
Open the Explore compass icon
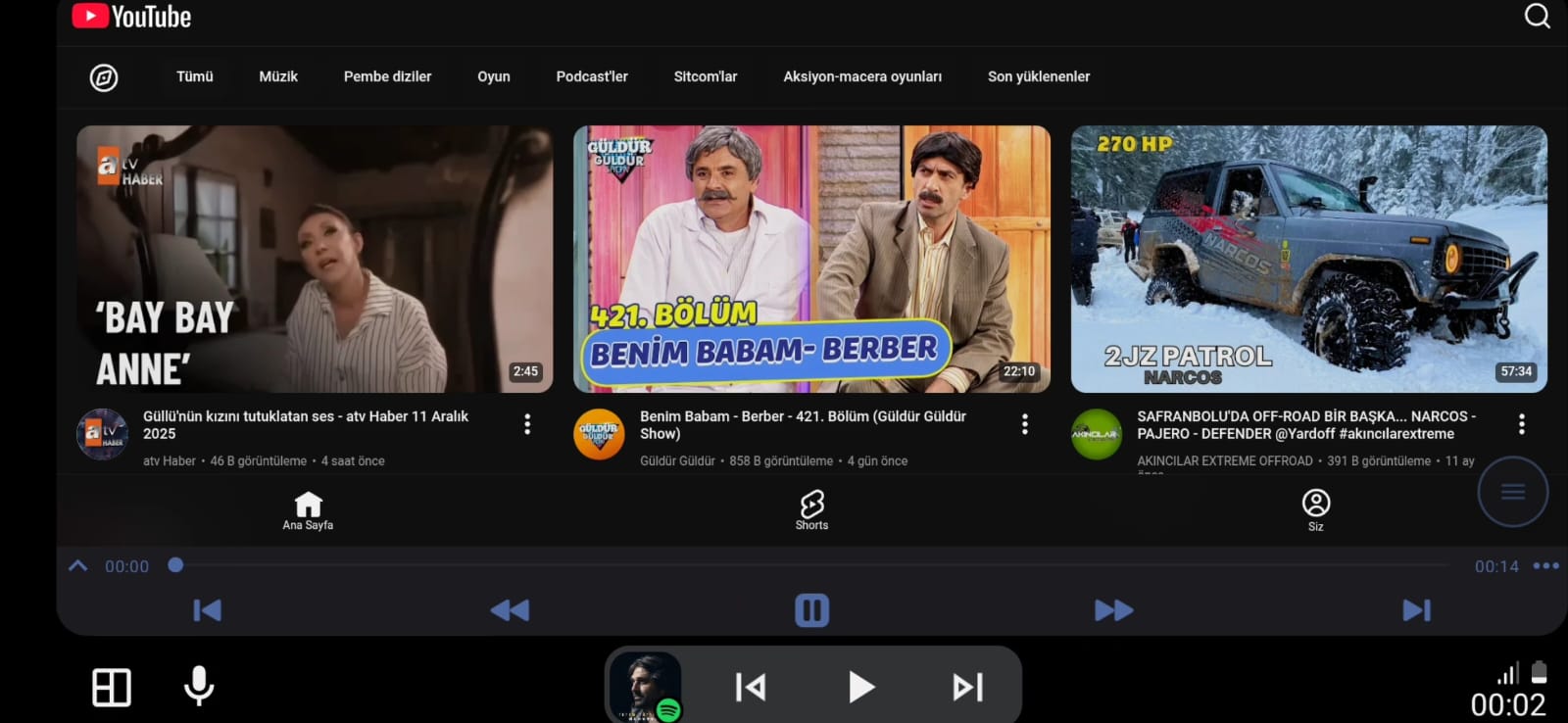pyautogui.click(x=104, y=77)
